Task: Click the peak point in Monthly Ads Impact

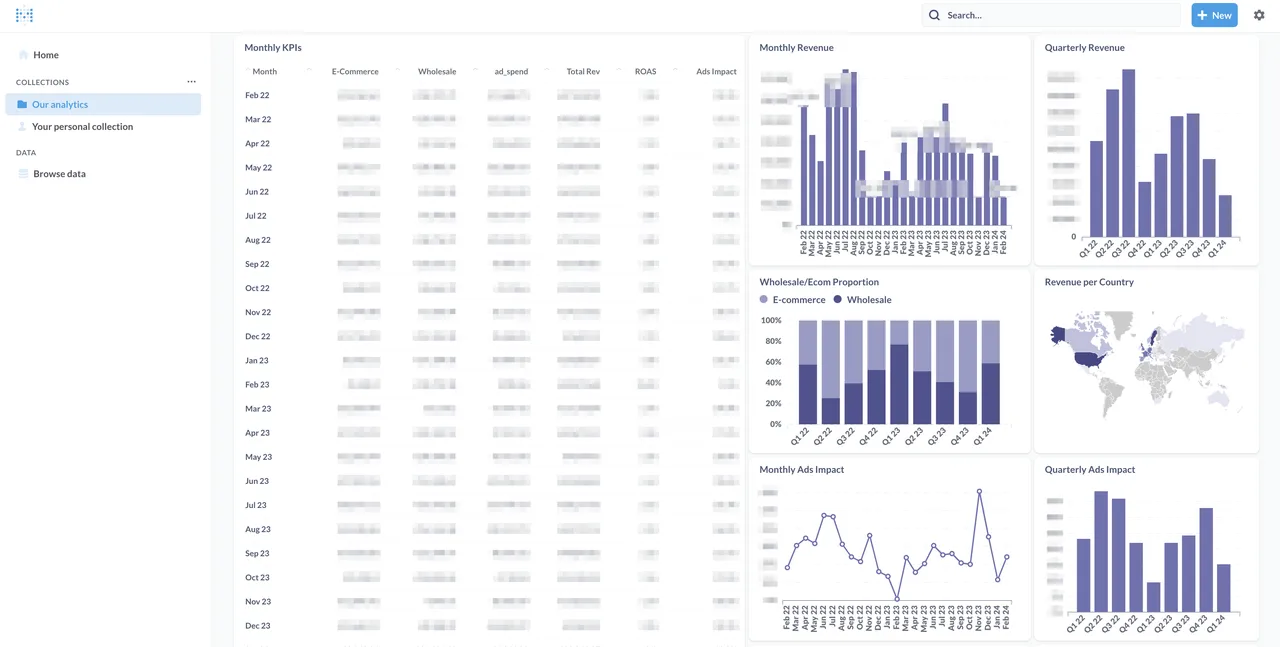Action: [979, 490]
